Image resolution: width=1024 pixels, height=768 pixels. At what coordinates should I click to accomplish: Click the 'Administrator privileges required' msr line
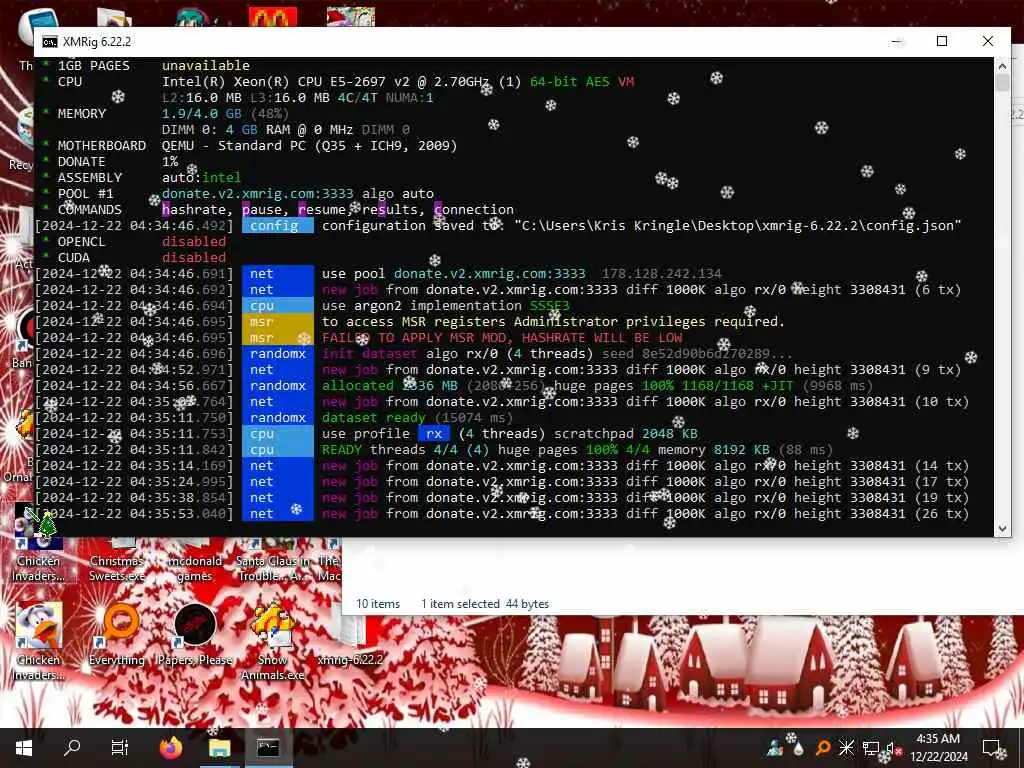pyautogui.click(x=553, y=321)
